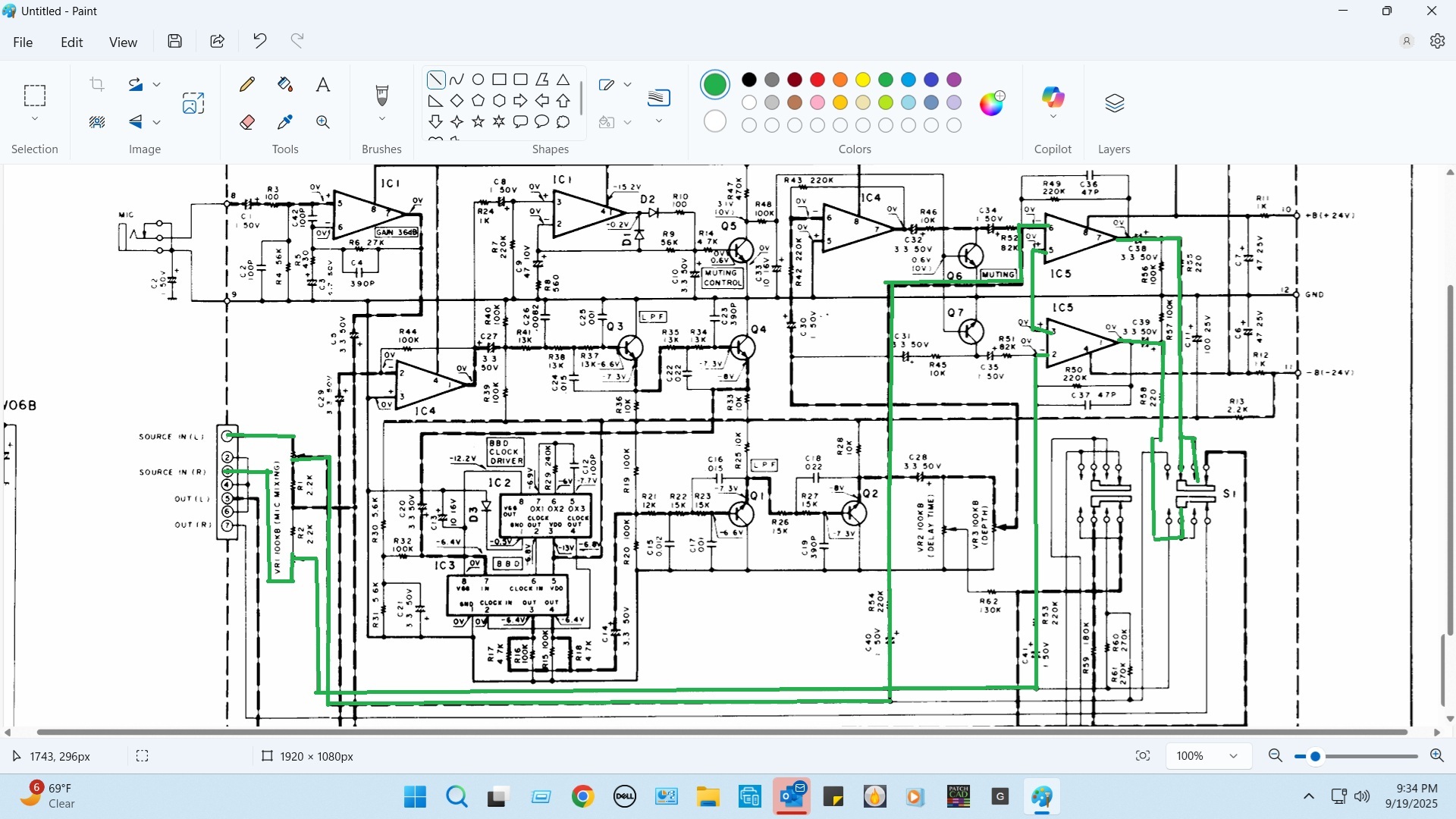The height and width of the screenshot is (819, 1456).
Task: Select the Magnifier tool
Action: 323,122
